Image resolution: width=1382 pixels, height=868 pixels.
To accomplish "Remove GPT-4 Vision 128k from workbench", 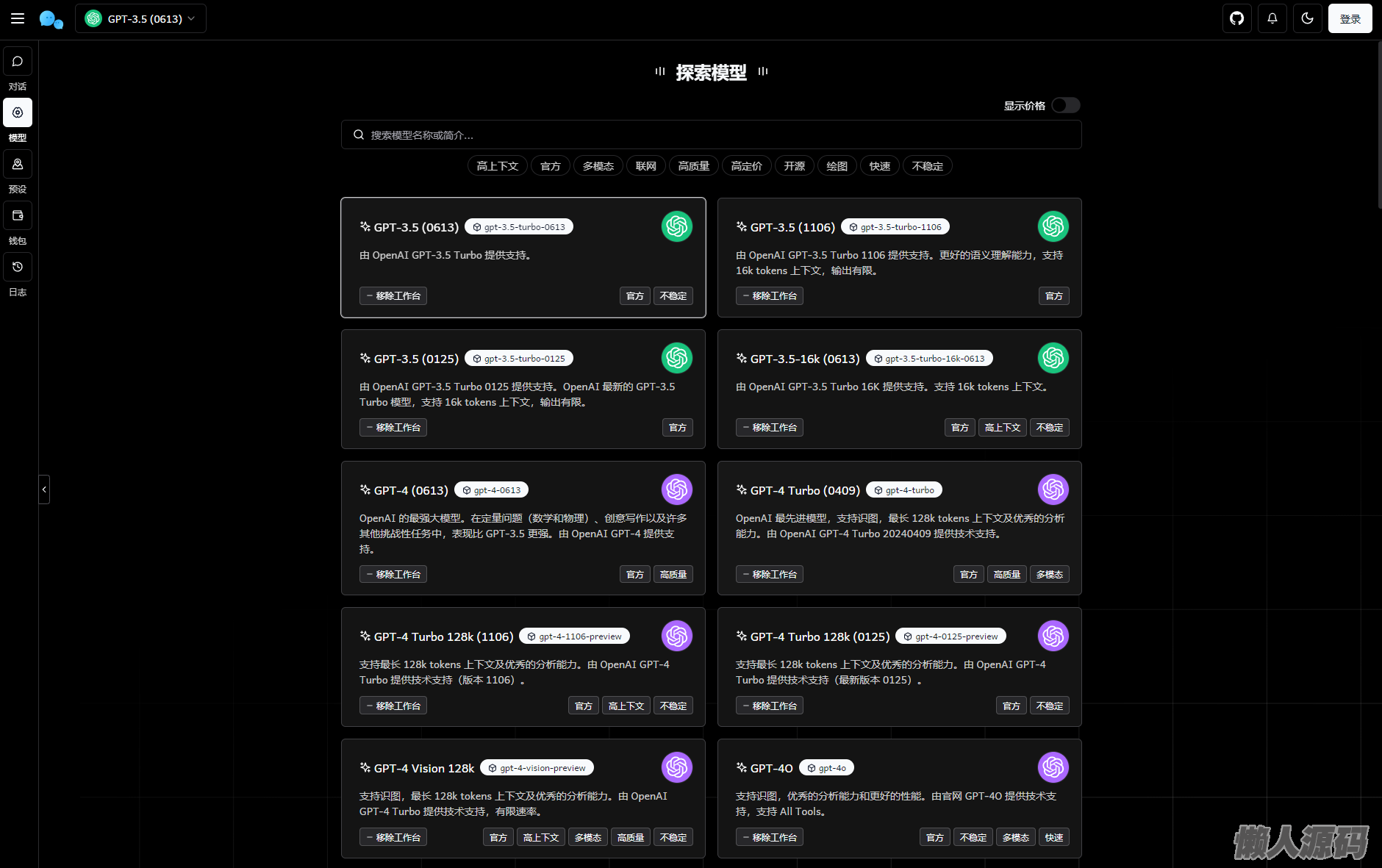I will pos(393,837).
